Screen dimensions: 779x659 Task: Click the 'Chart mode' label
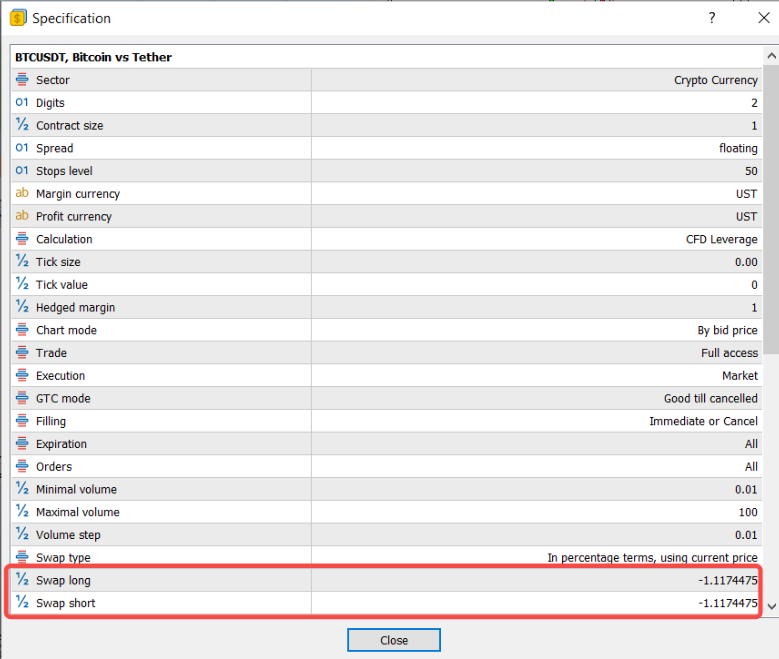[66, 330]
